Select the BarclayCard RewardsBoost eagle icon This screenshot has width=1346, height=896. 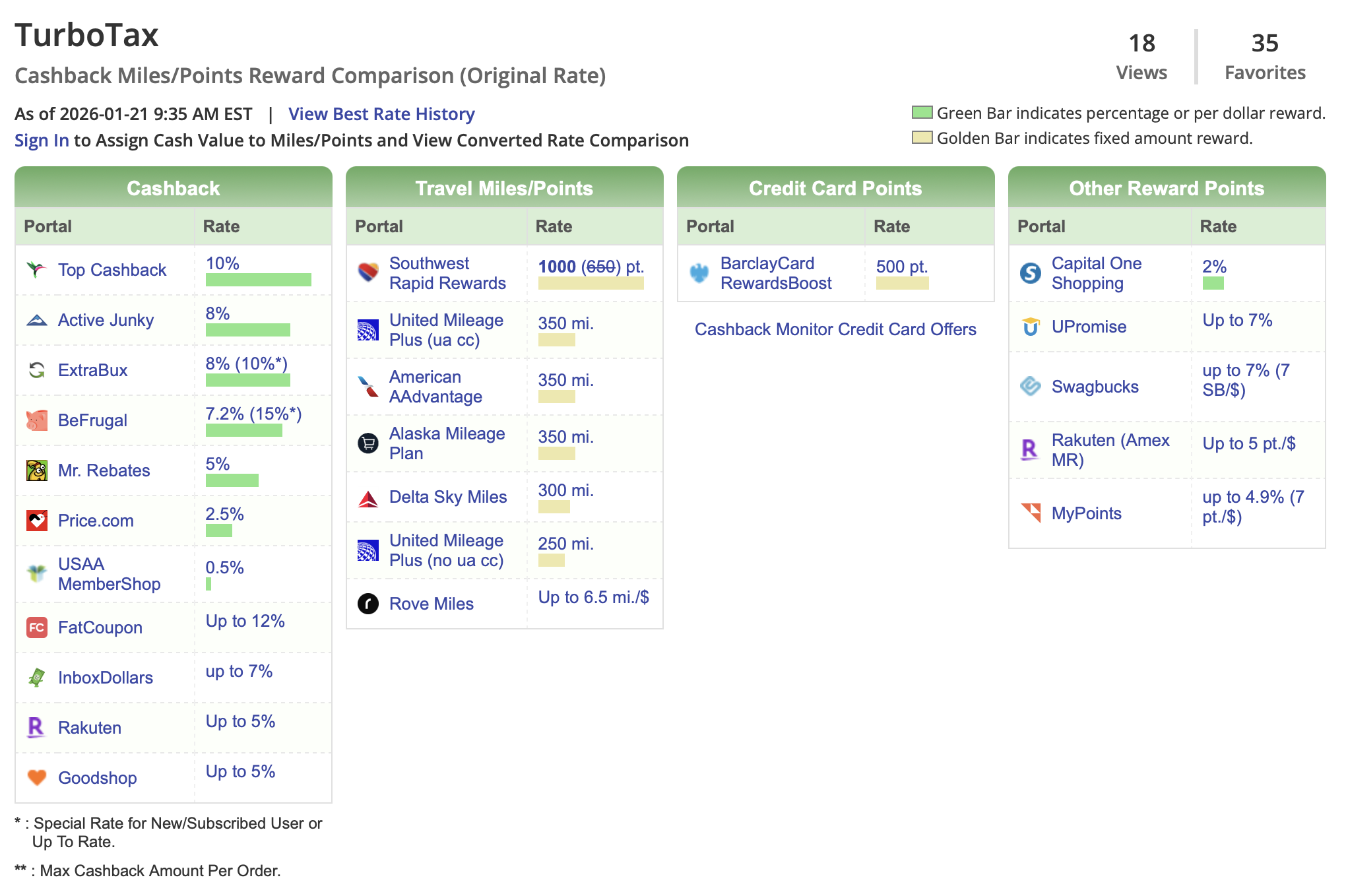tap(699, 272)
